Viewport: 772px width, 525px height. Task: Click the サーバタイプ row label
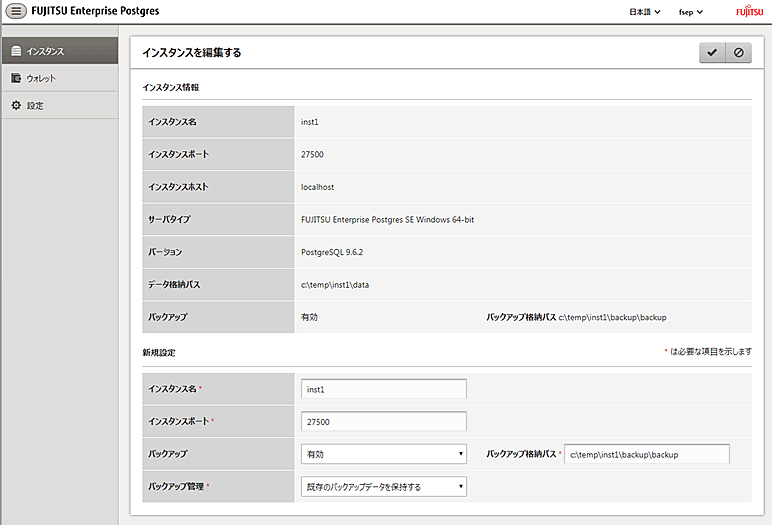(x=169, y=220)
